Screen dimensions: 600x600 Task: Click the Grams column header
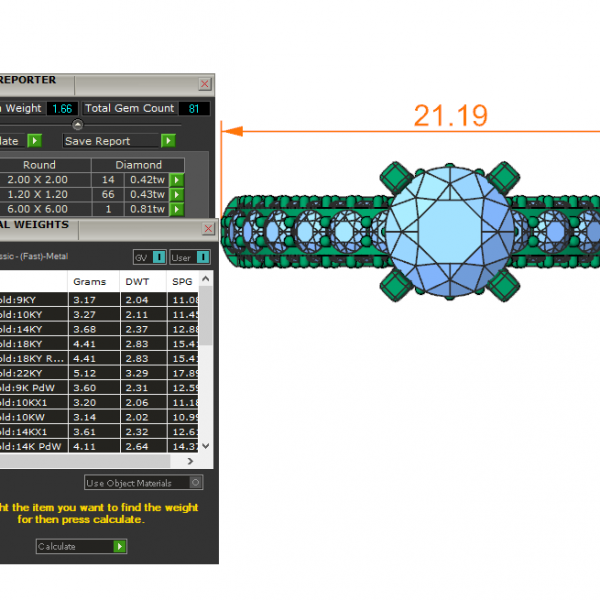[82, 282]
